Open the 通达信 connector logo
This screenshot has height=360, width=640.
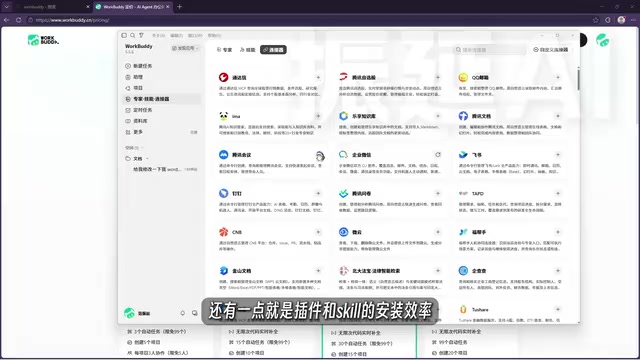[223, 77]
